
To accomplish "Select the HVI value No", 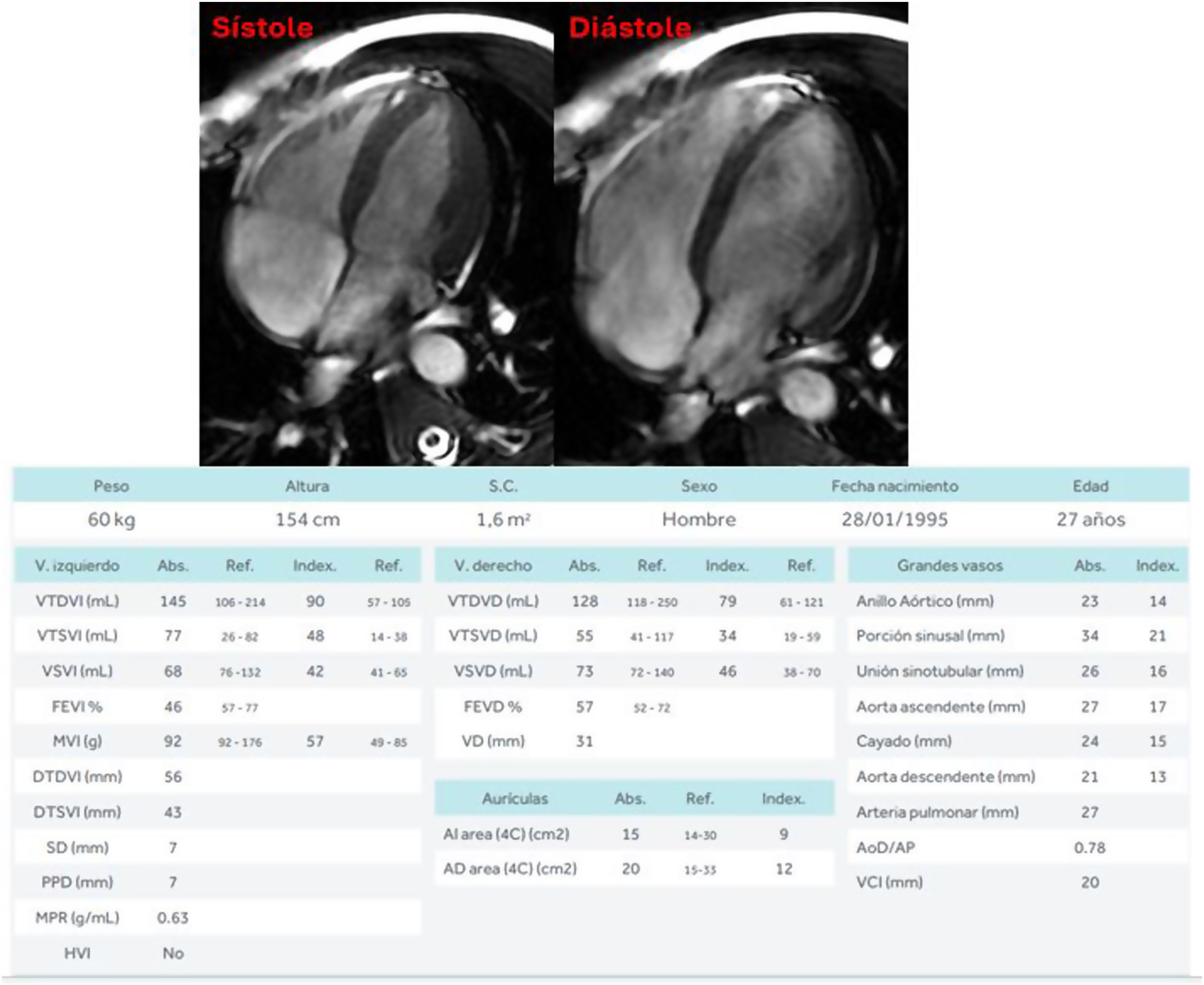I will click(172, 953).
